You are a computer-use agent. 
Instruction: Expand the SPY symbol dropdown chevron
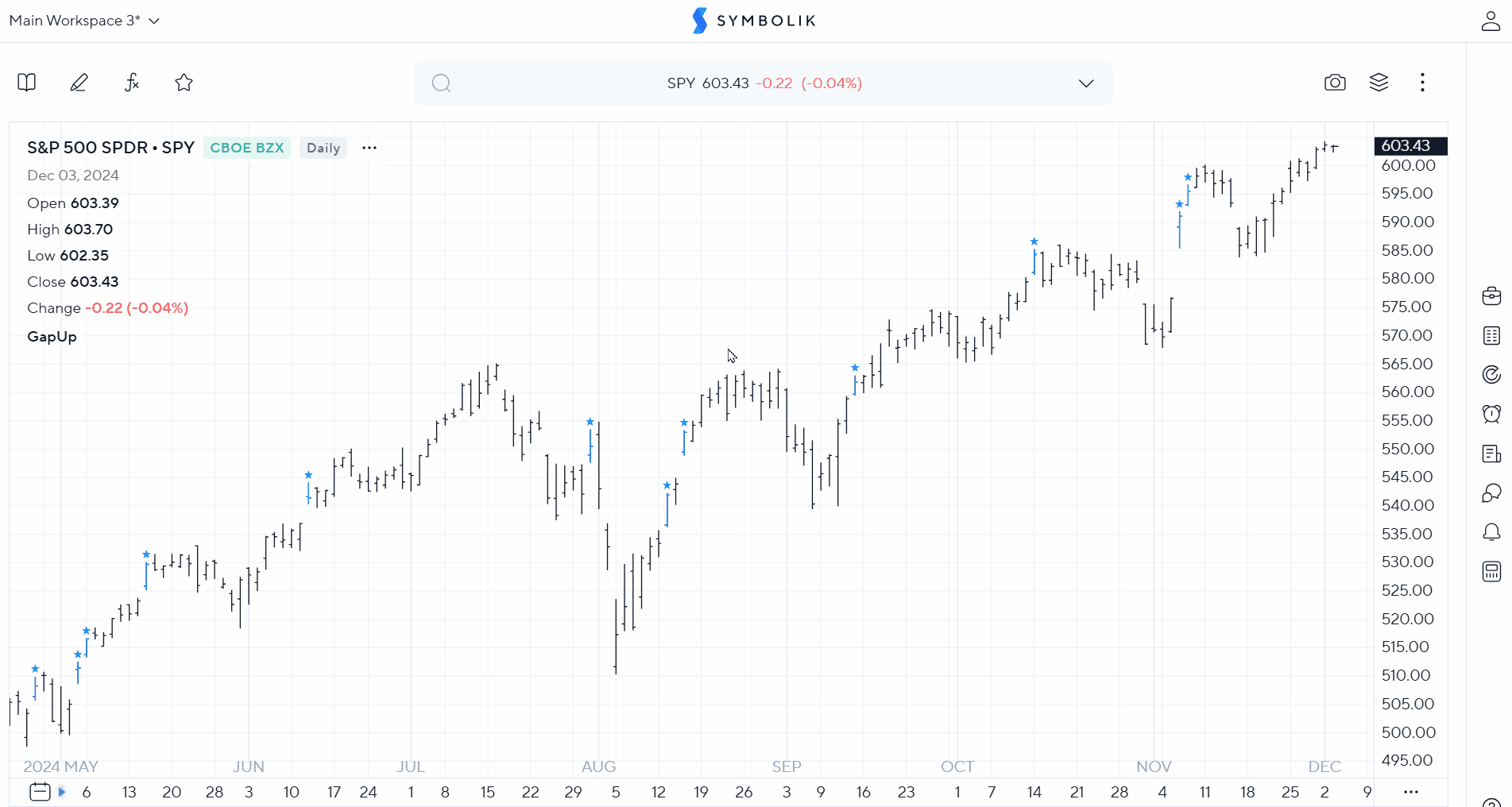coord(1086,83)
